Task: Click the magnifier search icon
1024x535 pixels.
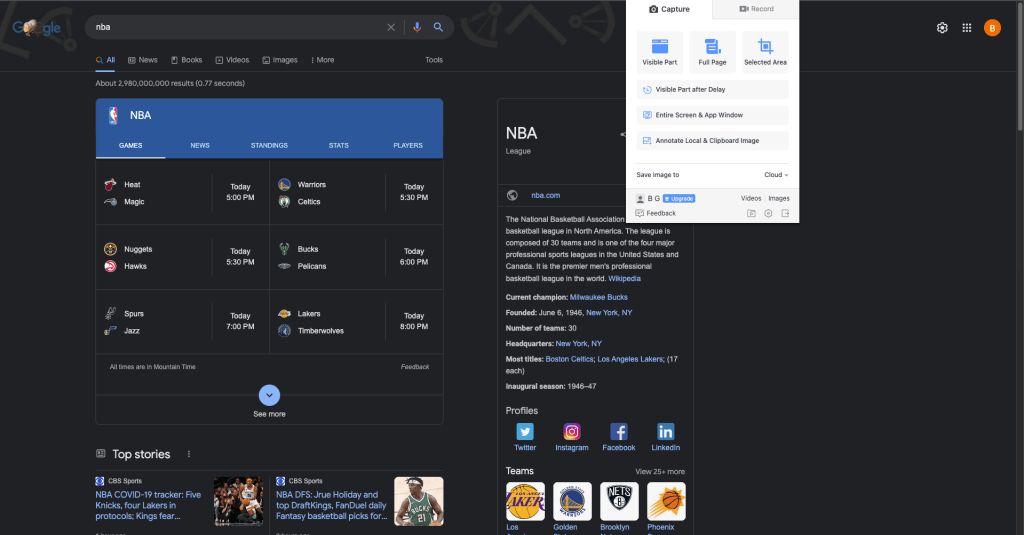Action: 438,27
